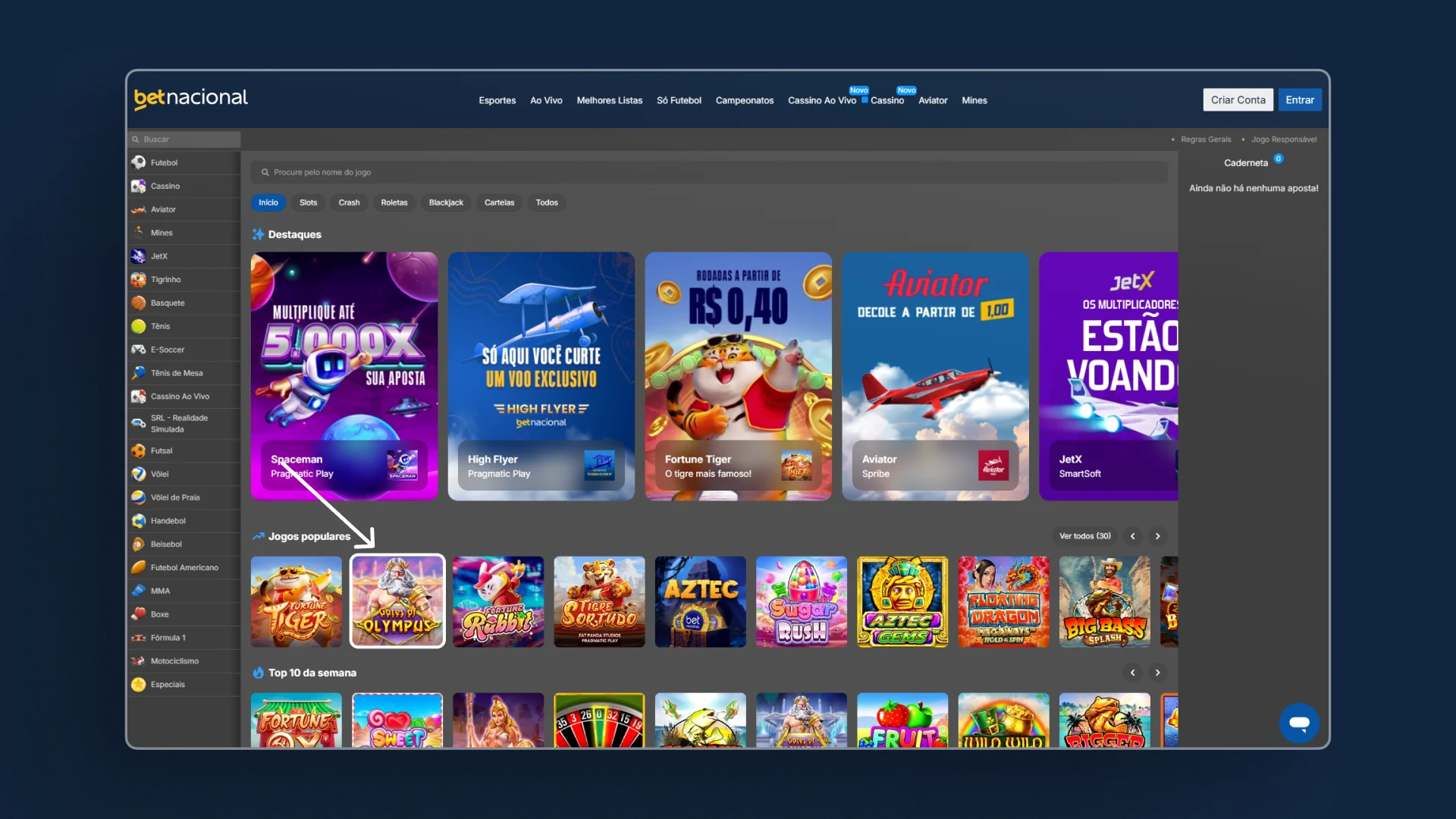Select the Slots category filter
1456x819 pixels.
tap(308, 202)
